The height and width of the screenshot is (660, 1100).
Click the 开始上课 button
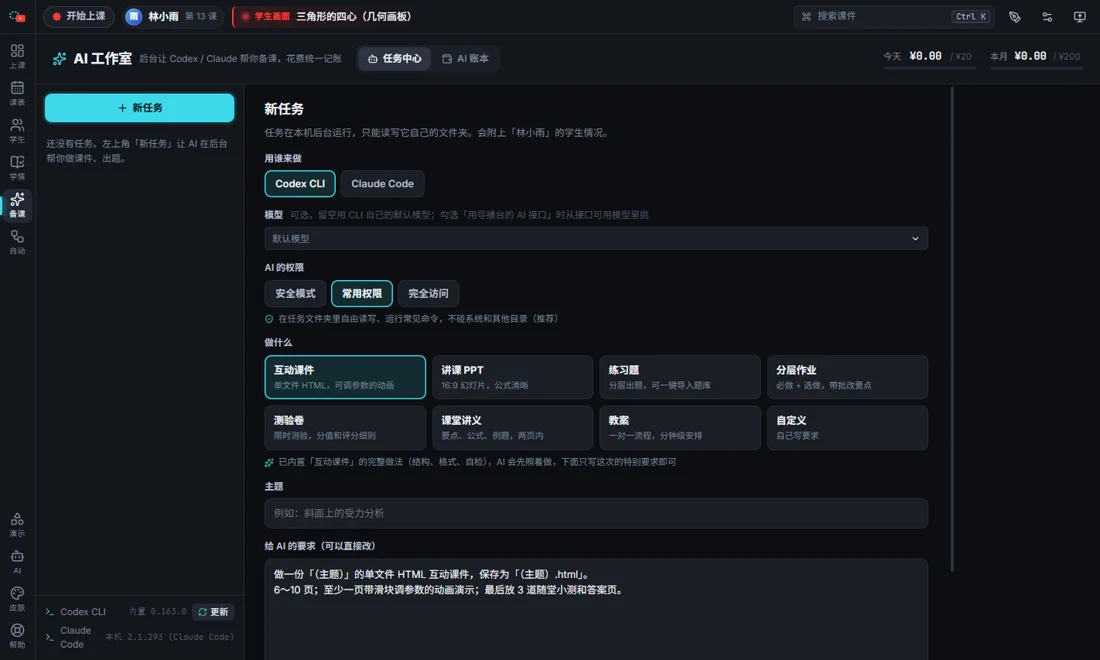(x=79, y=16)
